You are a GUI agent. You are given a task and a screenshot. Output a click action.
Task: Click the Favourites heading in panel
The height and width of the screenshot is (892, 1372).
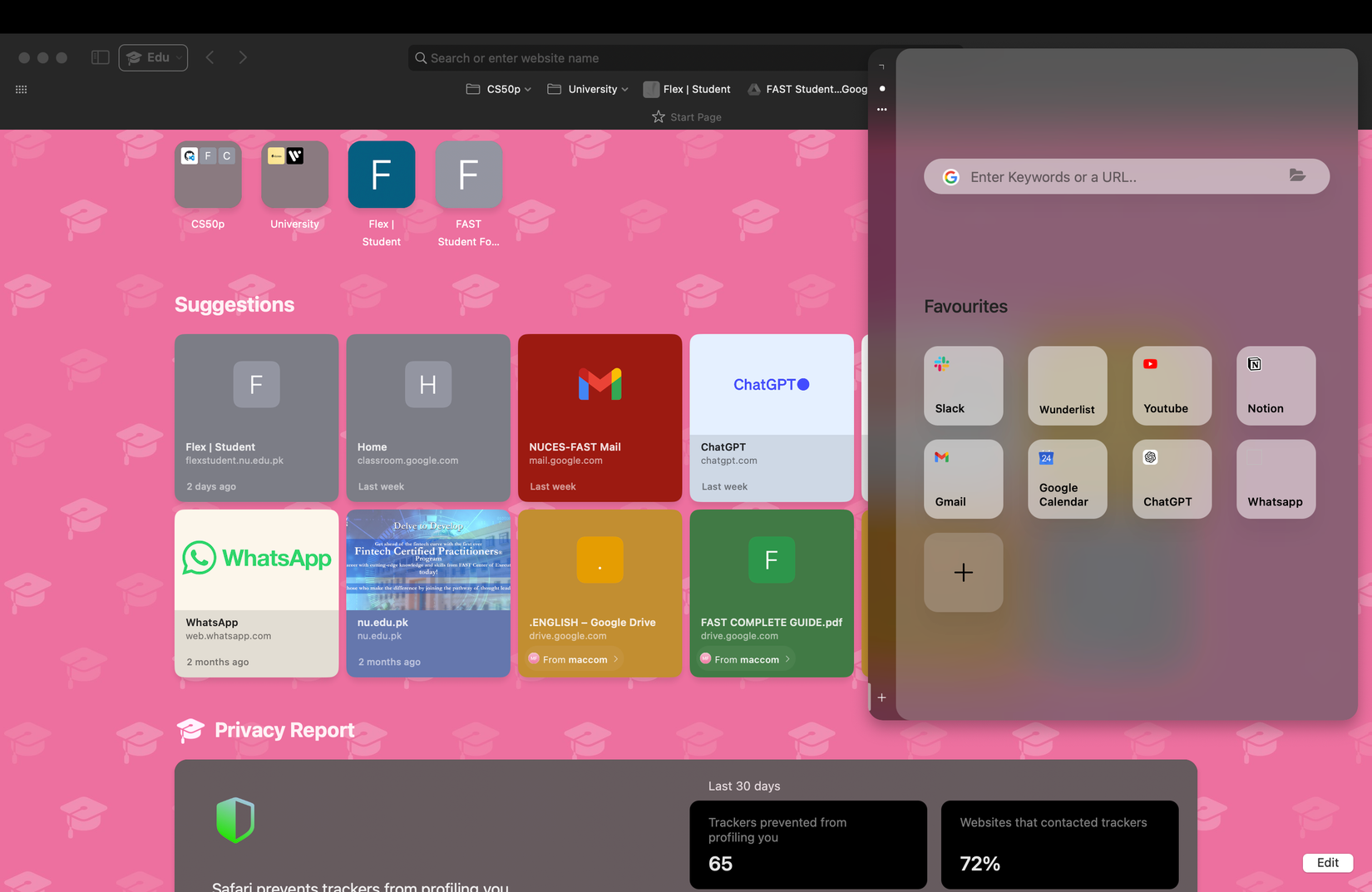click(965, 306)
